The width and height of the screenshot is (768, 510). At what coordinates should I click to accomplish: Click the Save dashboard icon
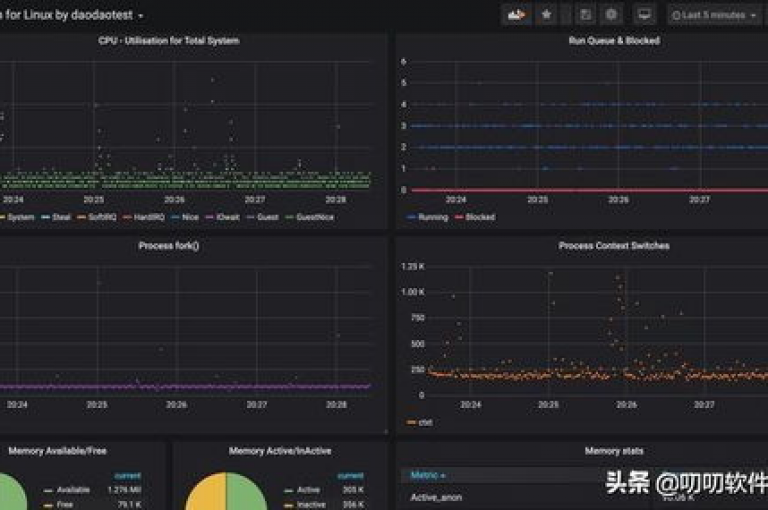click(x=585, y=15)
